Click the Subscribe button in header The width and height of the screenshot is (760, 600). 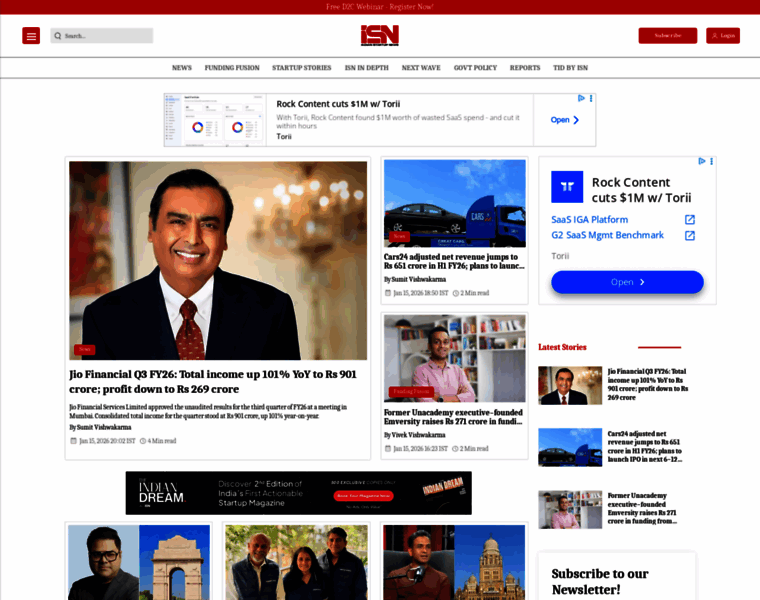pyautogui.click(x=667, y=36)
